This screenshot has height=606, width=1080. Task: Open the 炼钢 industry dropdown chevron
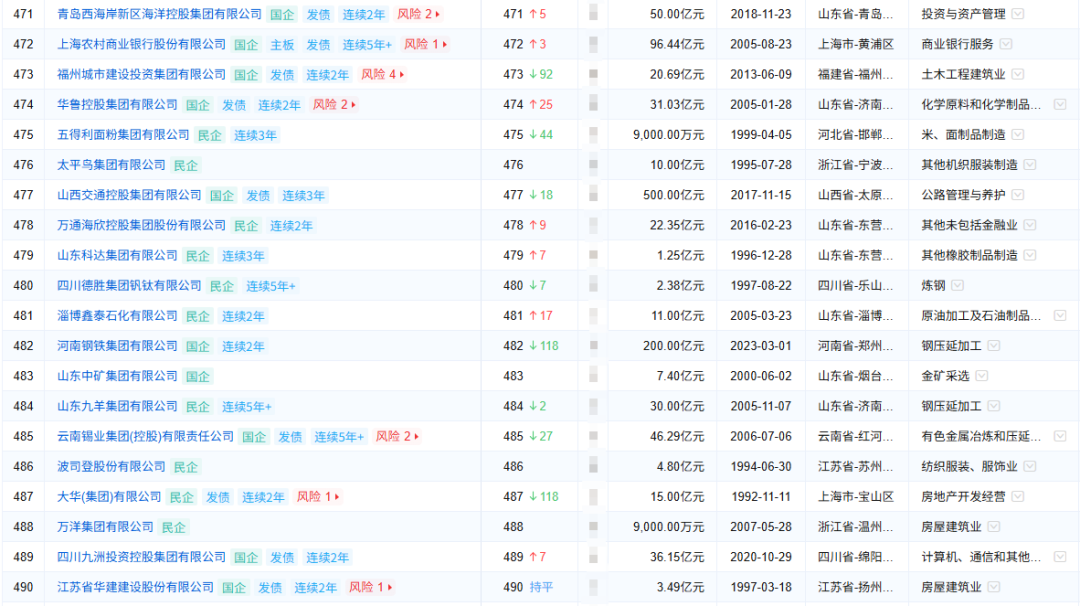pyautogui.click(x=957, y=285)
